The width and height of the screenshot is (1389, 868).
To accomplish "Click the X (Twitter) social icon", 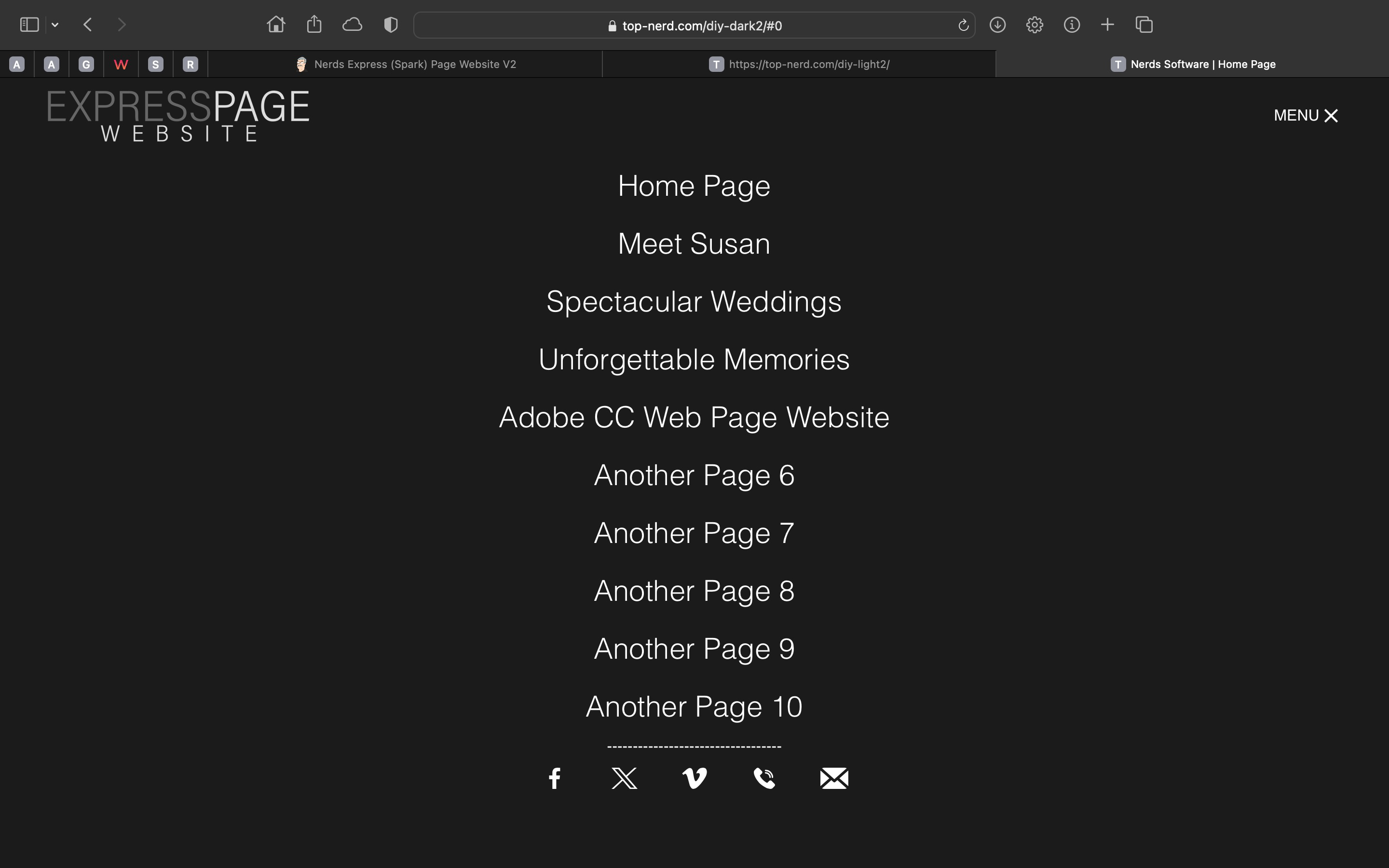I will click(x=625, y=778).
